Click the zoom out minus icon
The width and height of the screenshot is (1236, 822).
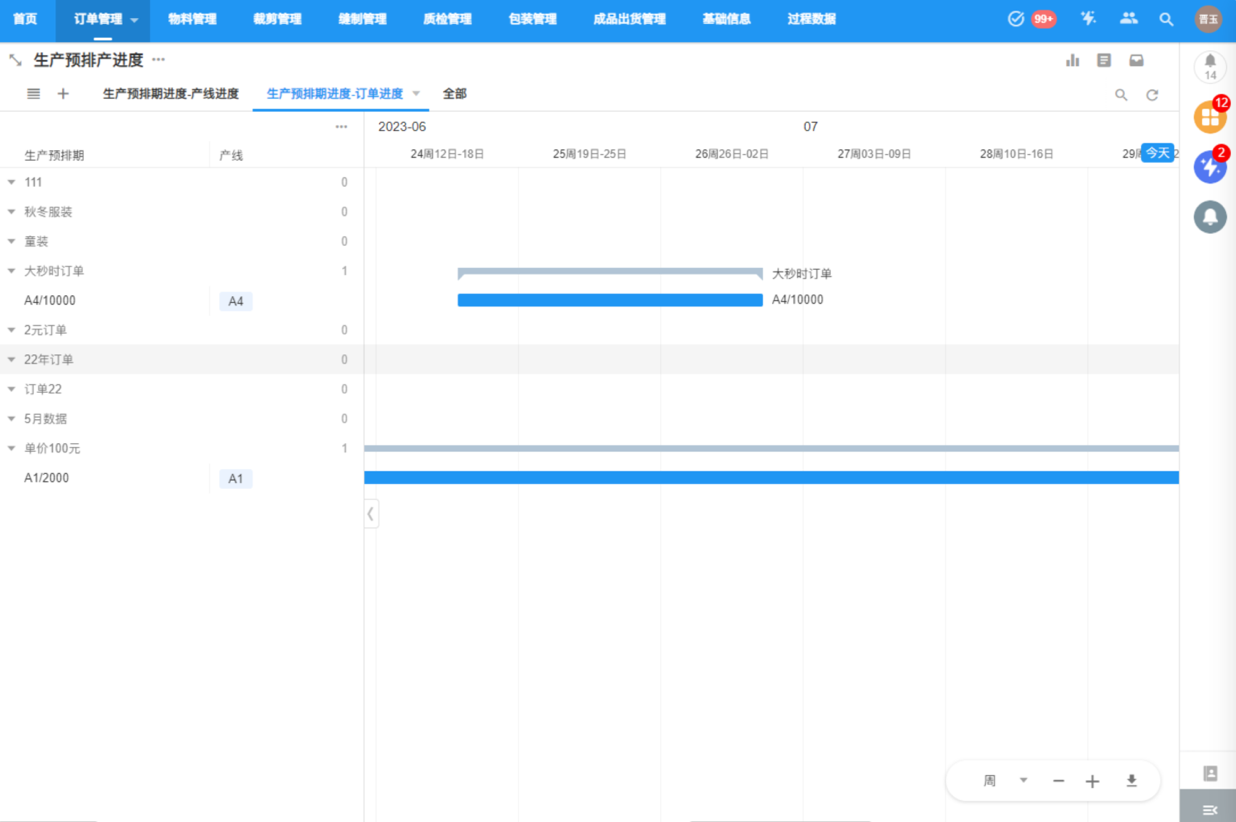point(1058,781)
